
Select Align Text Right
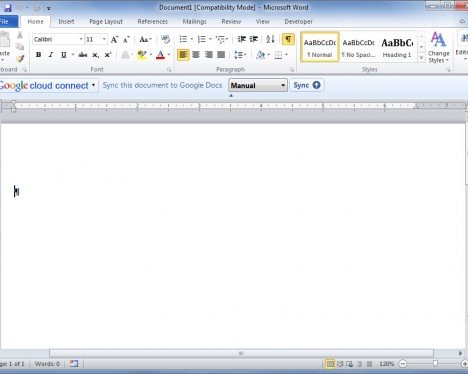pyautogui.click(x=209, y=55)
